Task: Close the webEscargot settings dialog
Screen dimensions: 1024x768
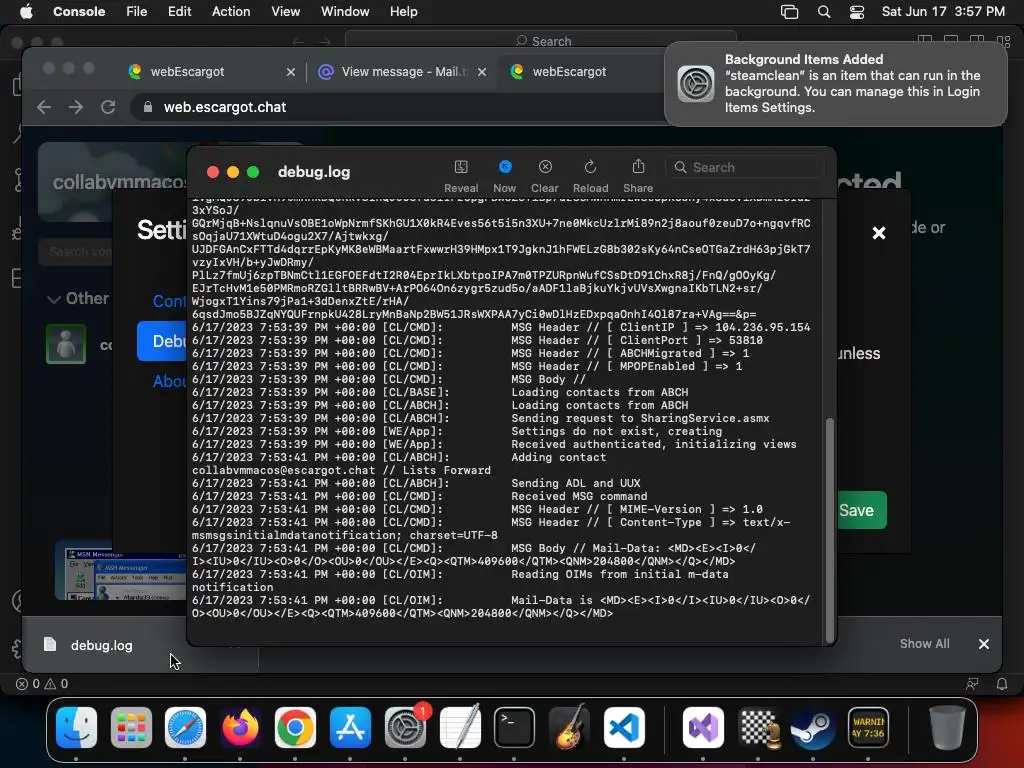Action: (x=879, y=233)
